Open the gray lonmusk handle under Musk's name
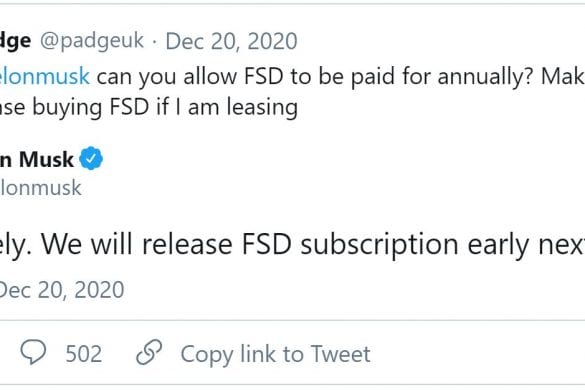 [x=41, y=187]
